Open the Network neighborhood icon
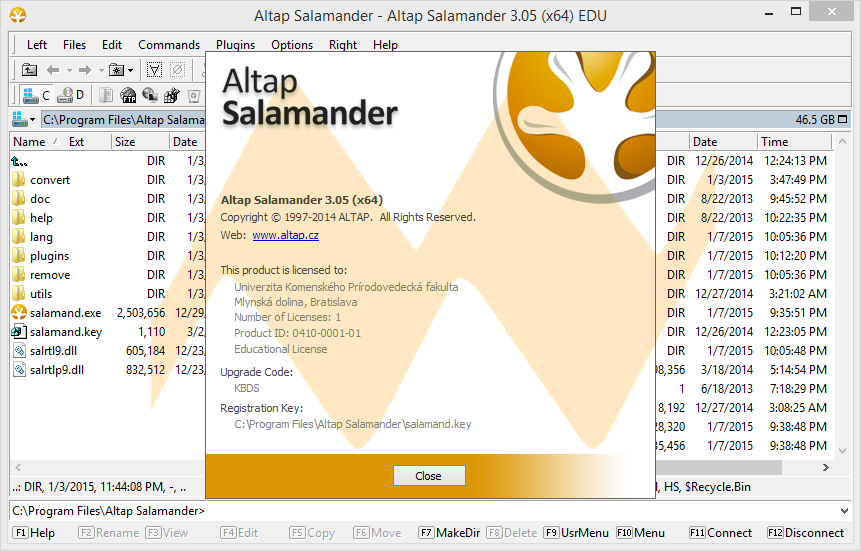The image size is (861, 551). click(x=150, y=96)
